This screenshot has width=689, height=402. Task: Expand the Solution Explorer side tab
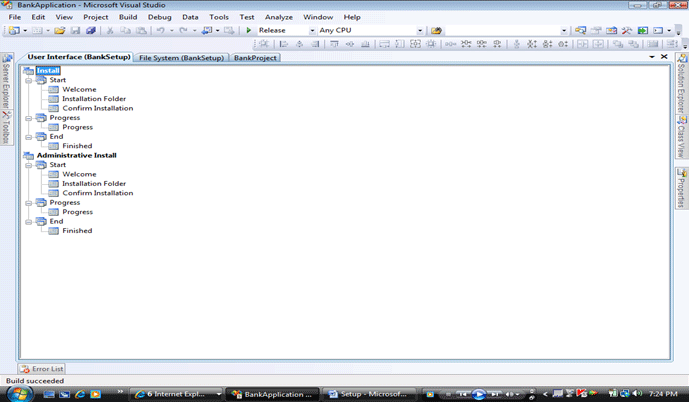point(682,83)
